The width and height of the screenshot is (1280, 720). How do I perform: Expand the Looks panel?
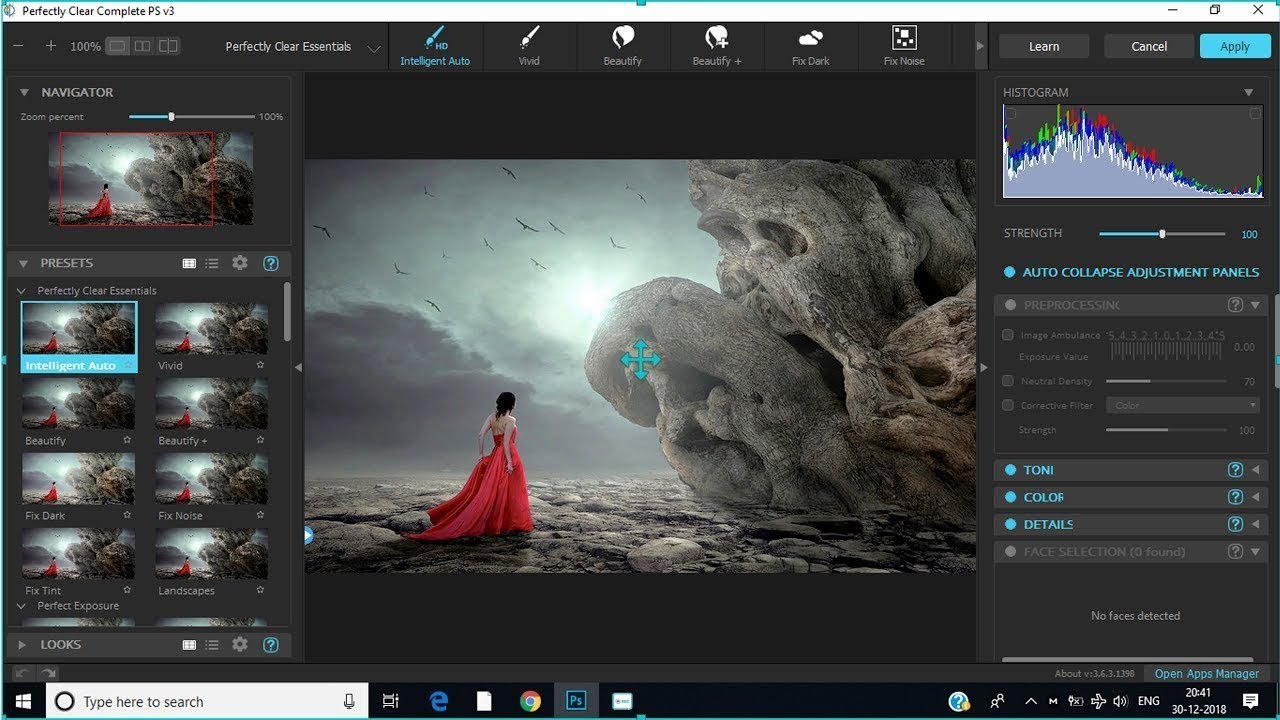click(x=24, y=645)
